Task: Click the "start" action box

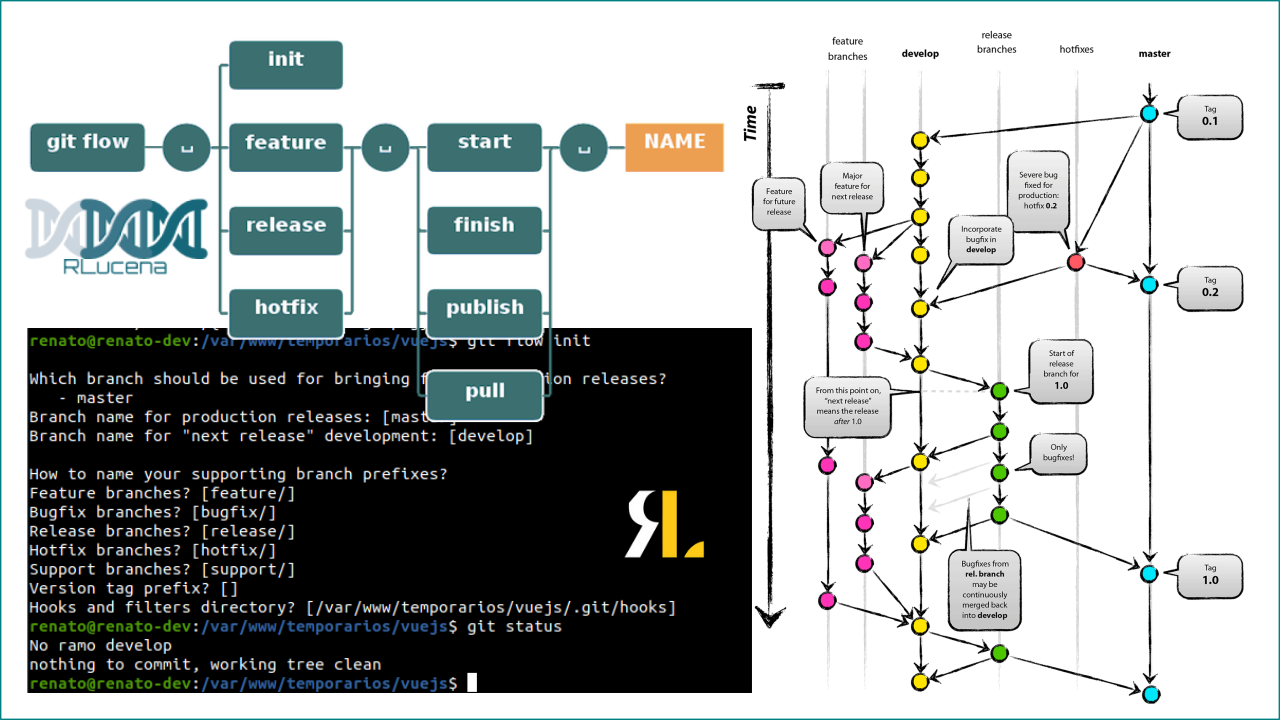Action: pos(484,148)
